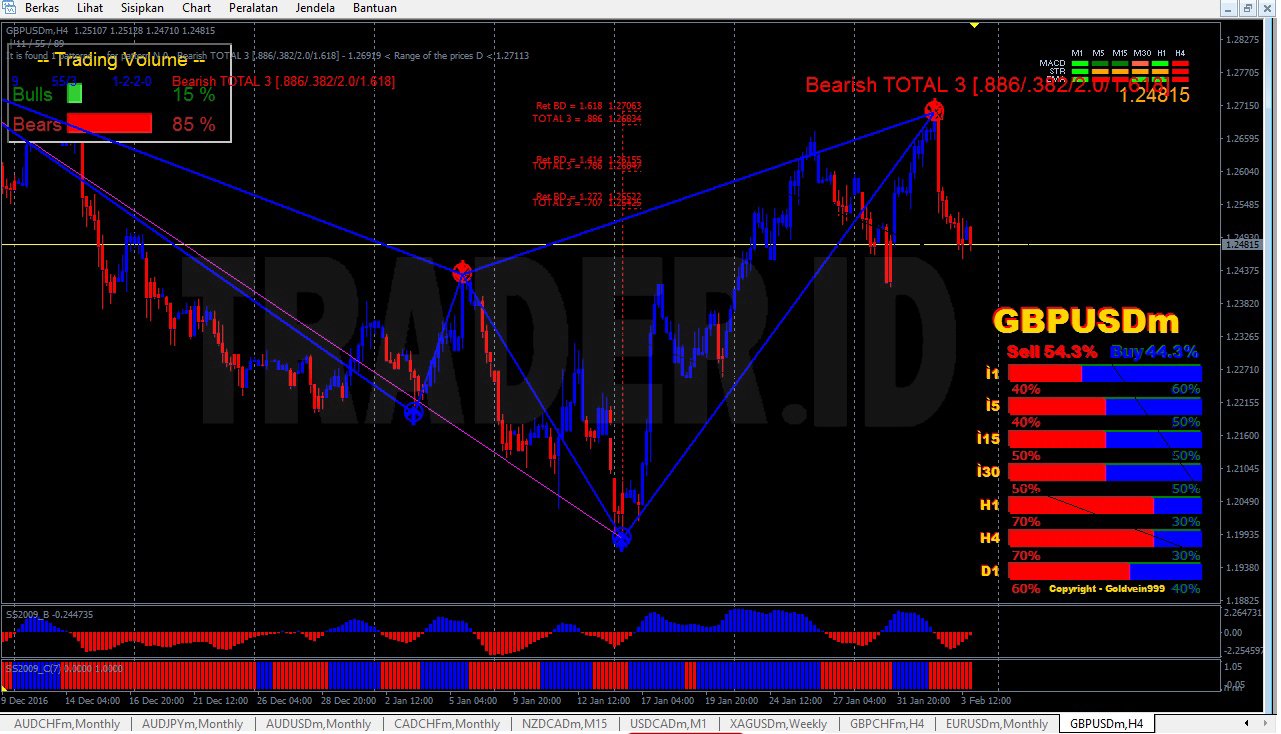Select the red STR H4 signal cell

point(1180,71)
